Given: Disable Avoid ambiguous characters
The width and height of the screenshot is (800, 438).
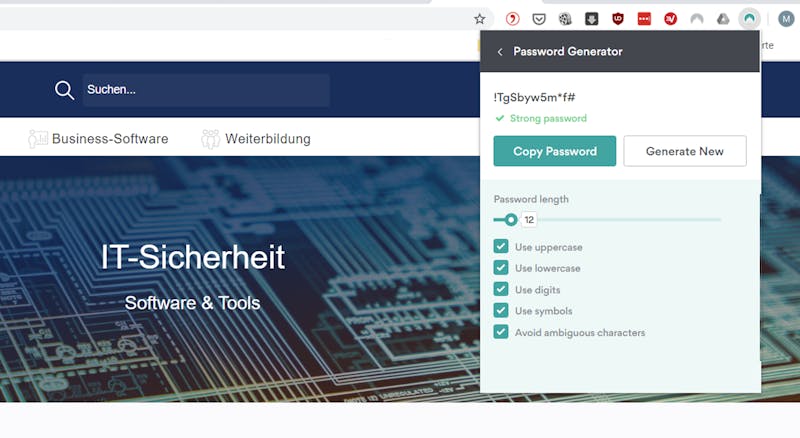Looking at the screenshot, I should (x=501, y=332).
